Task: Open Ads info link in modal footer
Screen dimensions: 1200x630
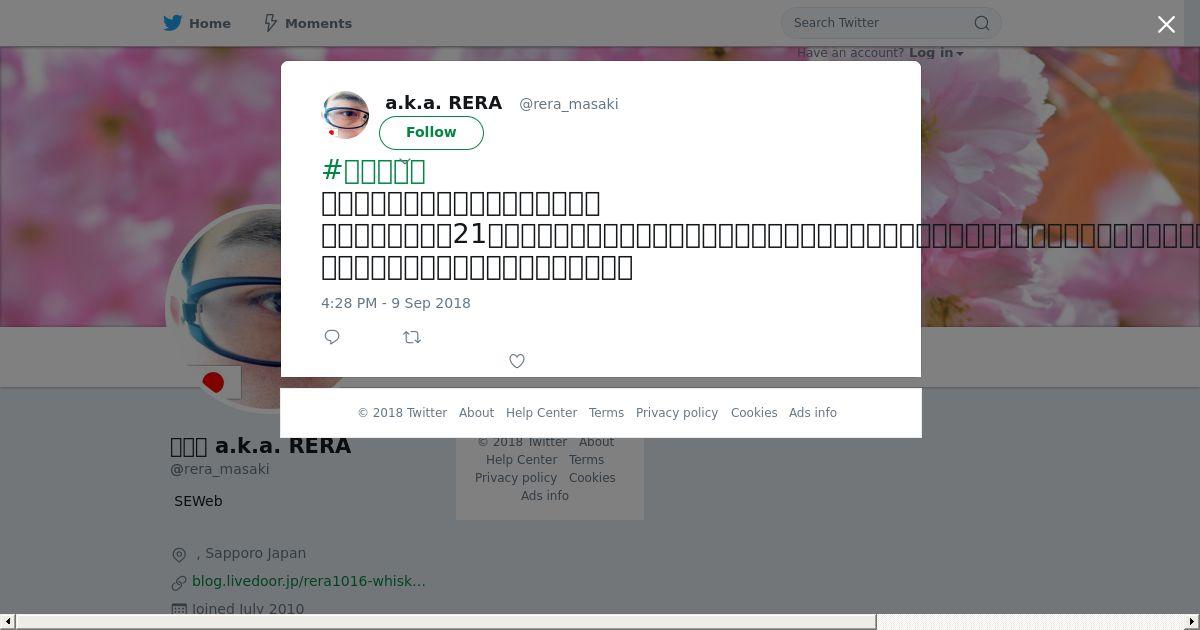Action: click(x=813, y=413)
